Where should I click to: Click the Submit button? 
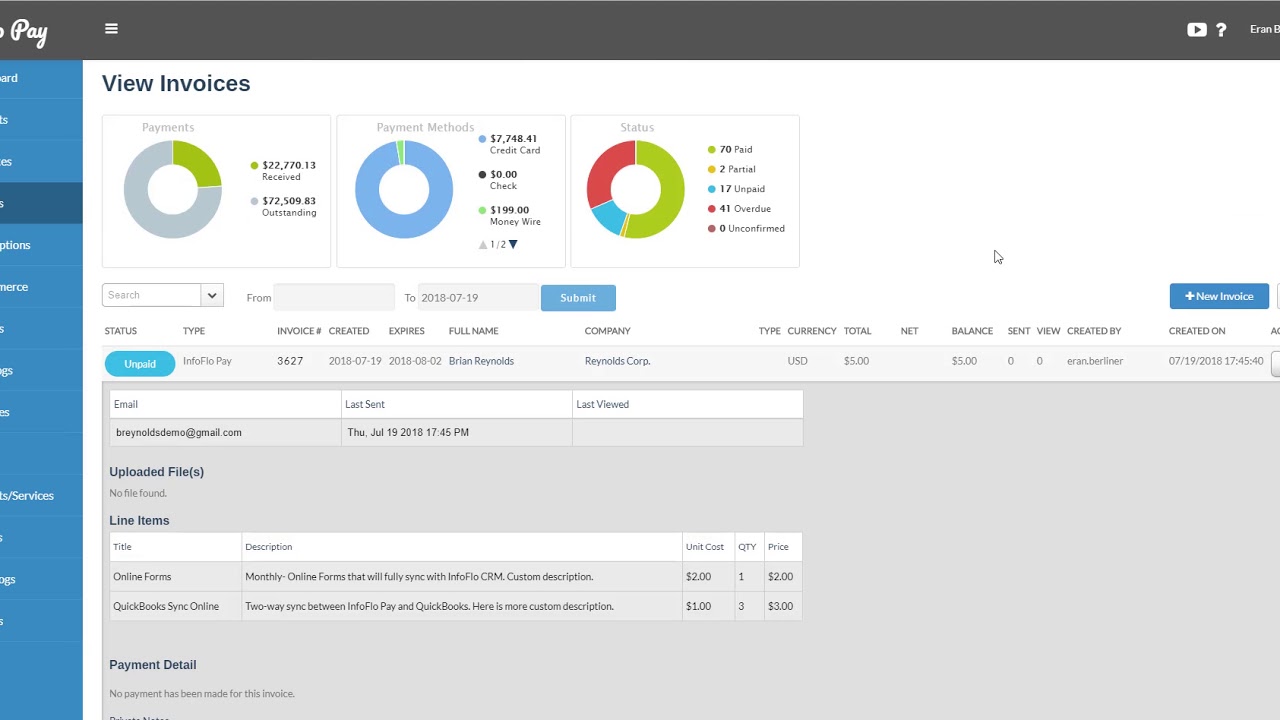578,298
